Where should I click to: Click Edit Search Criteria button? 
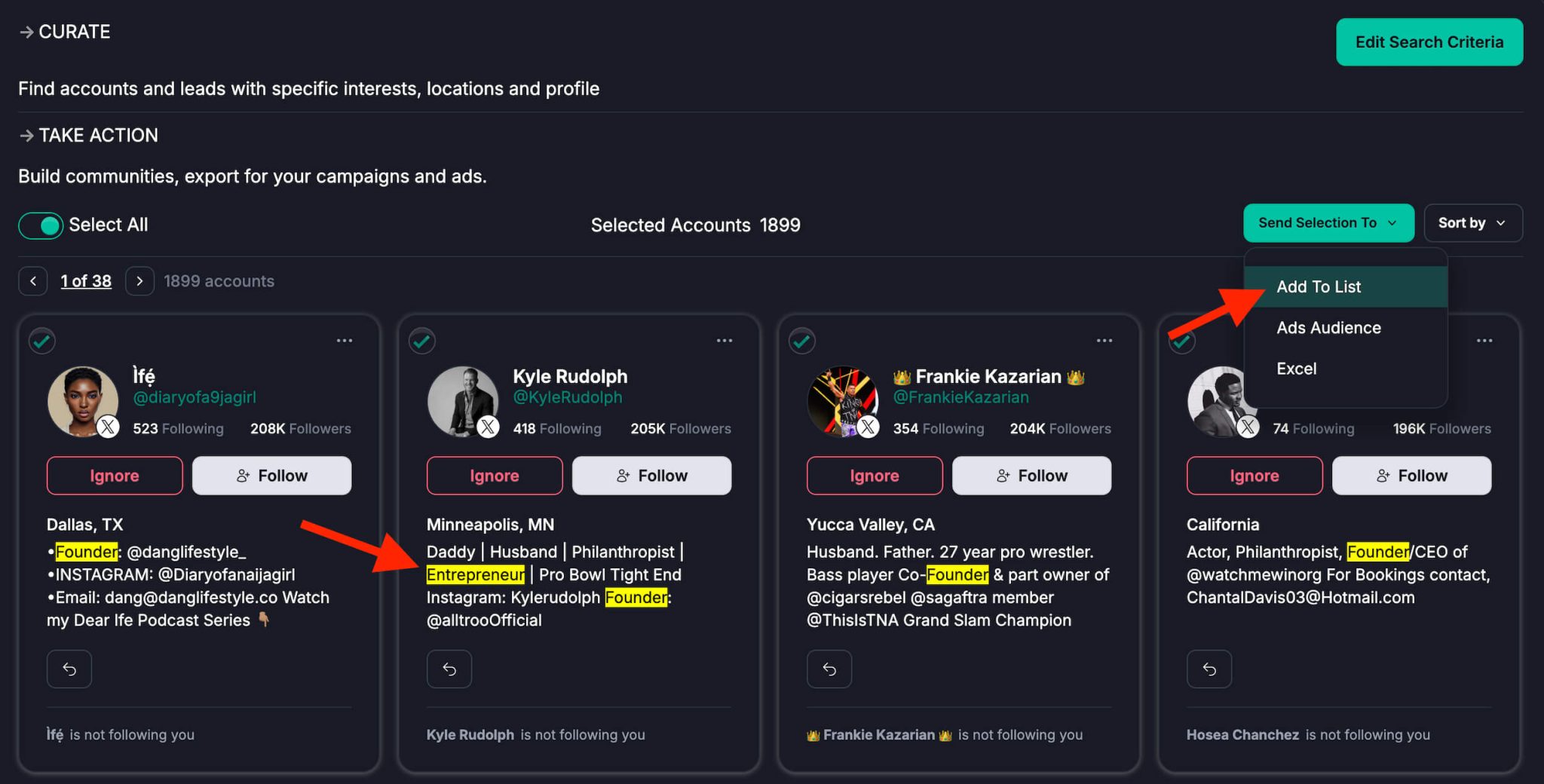click(x=1429, y=42)
